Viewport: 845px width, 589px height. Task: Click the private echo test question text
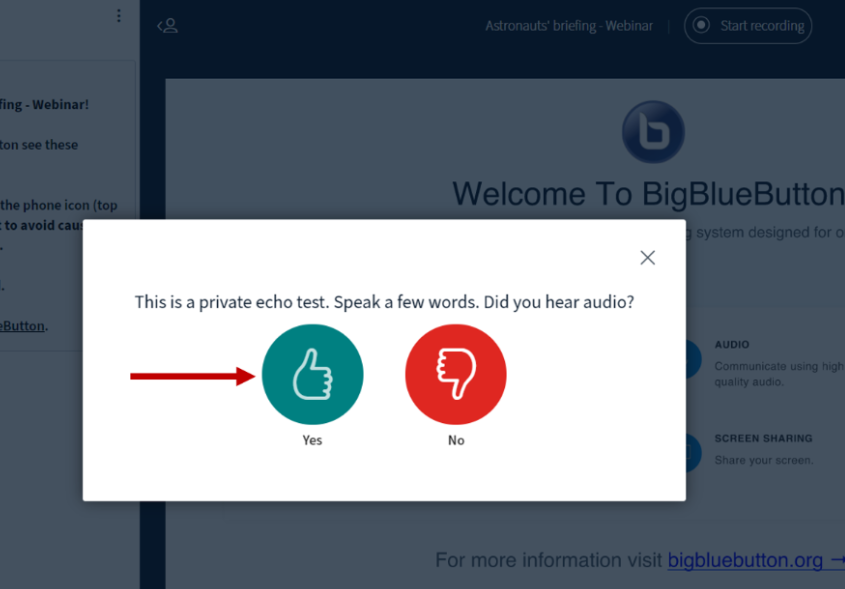click(384, 302)
